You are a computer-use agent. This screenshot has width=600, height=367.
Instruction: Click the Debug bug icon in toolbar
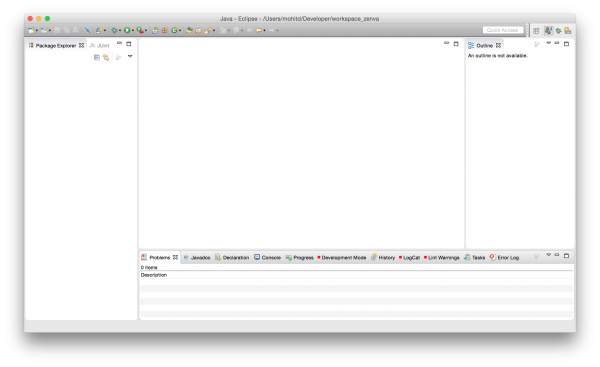point(114,30)
